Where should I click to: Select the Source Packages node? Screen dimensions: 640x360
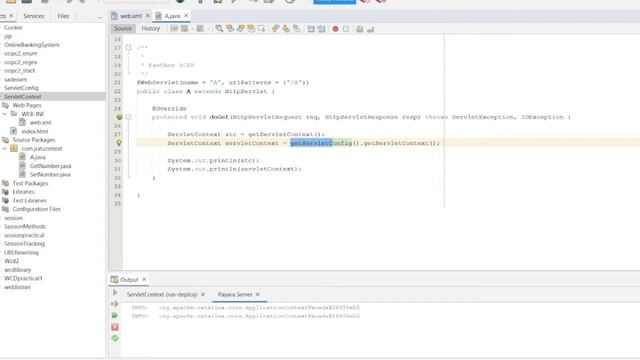tap(33, 140)
